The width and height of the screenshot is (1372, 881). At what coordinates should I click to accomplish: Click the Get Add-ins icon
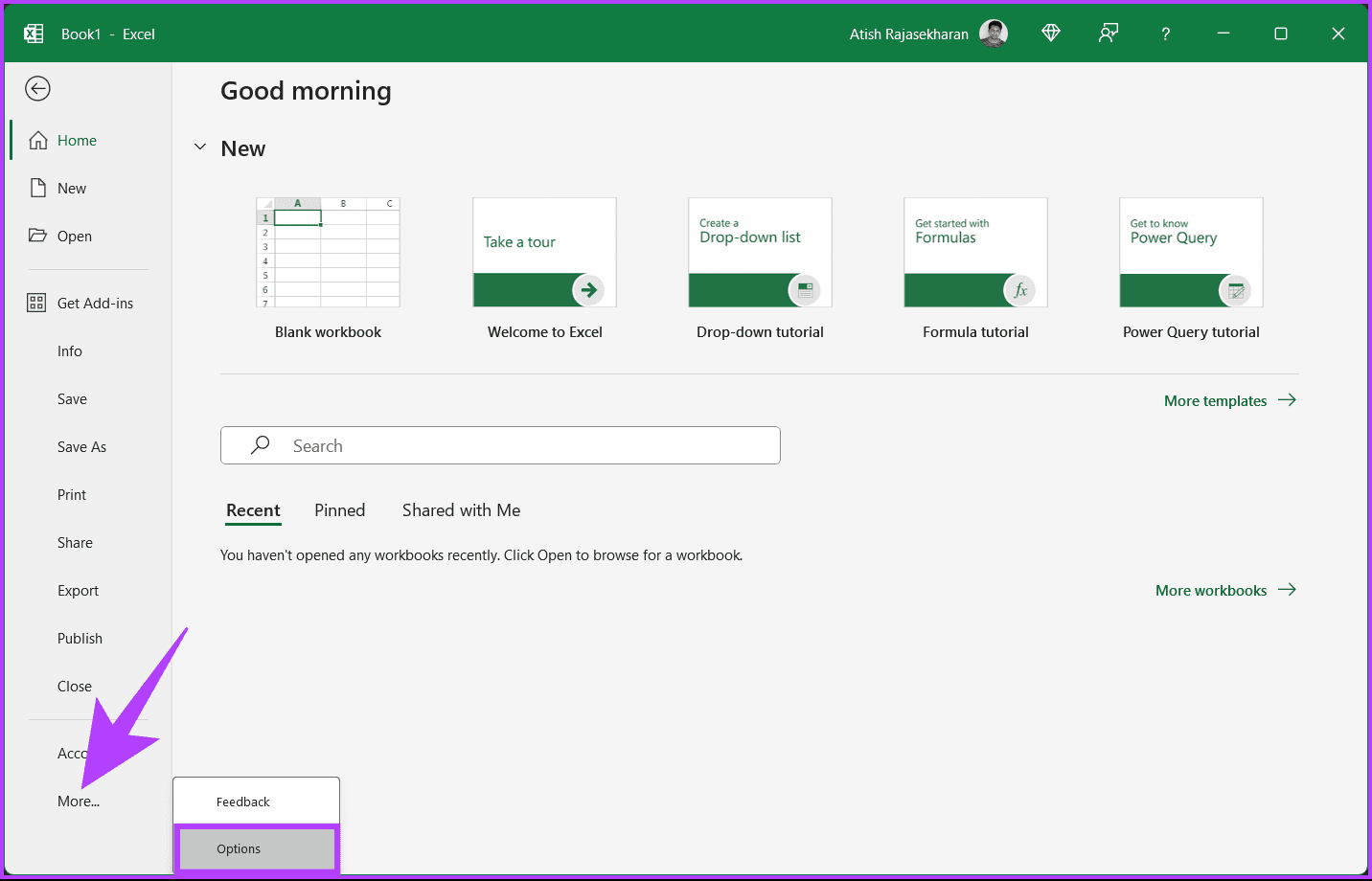coord(35,303)
